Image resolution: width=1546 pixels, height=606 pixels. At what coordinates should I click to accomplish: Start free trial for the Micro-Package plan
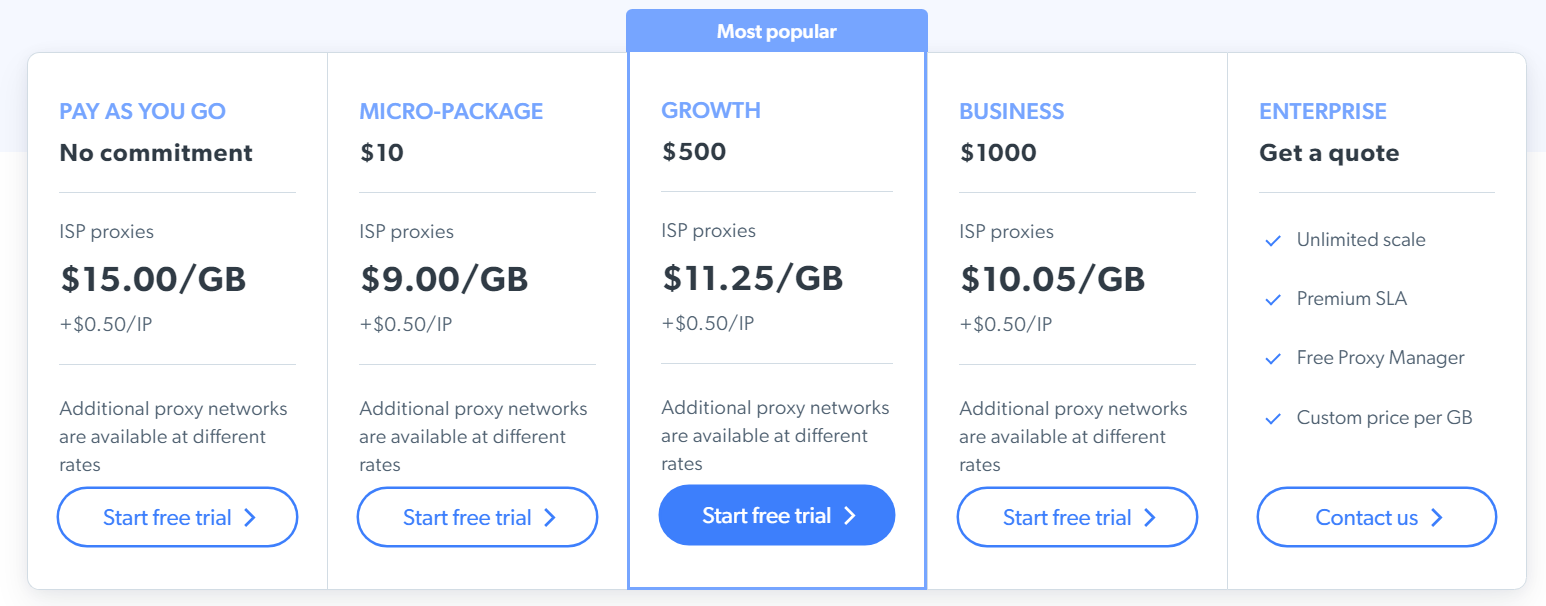click(477, 518)
